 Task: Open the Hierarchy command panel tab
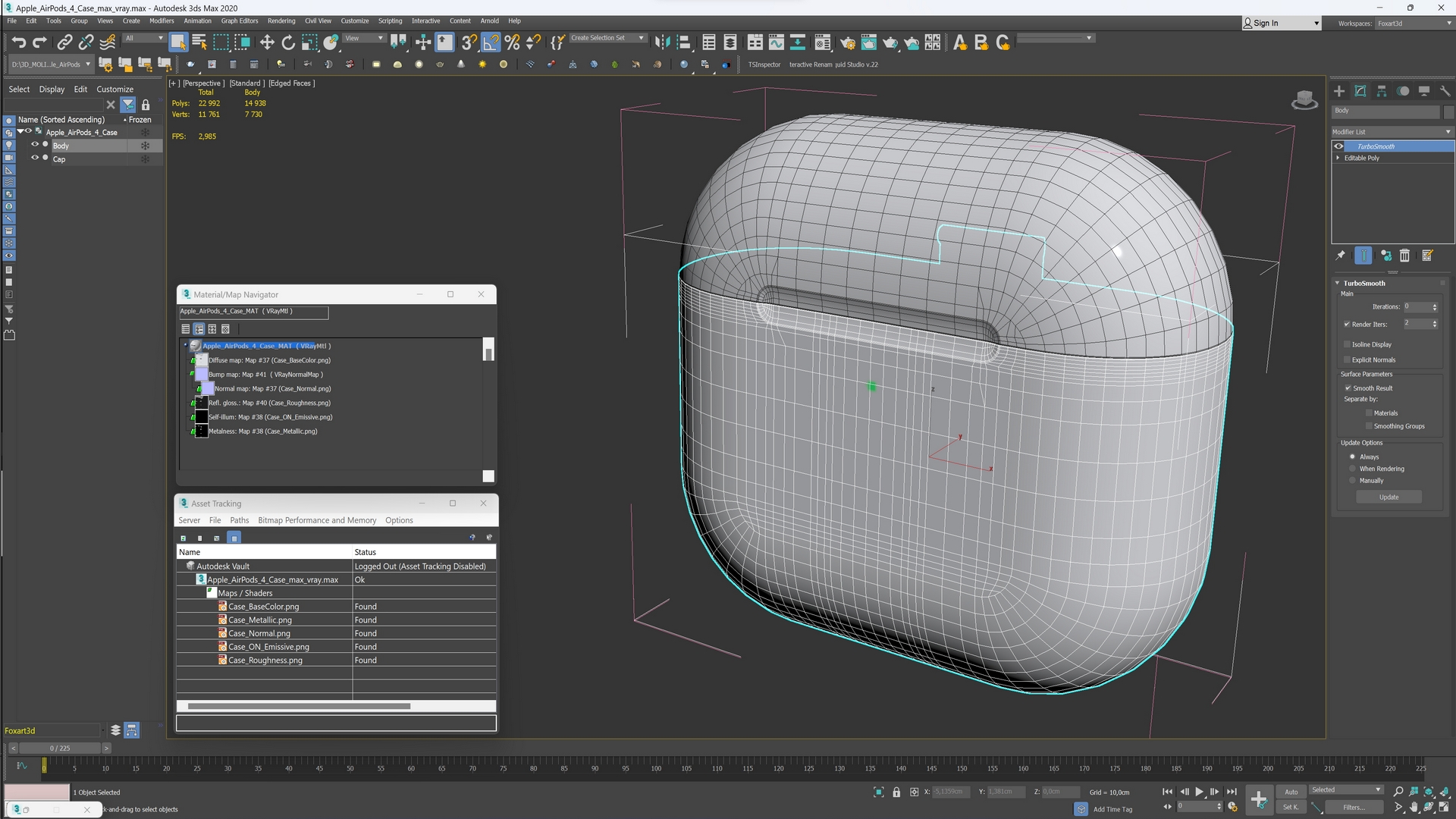click(1382, 91)
